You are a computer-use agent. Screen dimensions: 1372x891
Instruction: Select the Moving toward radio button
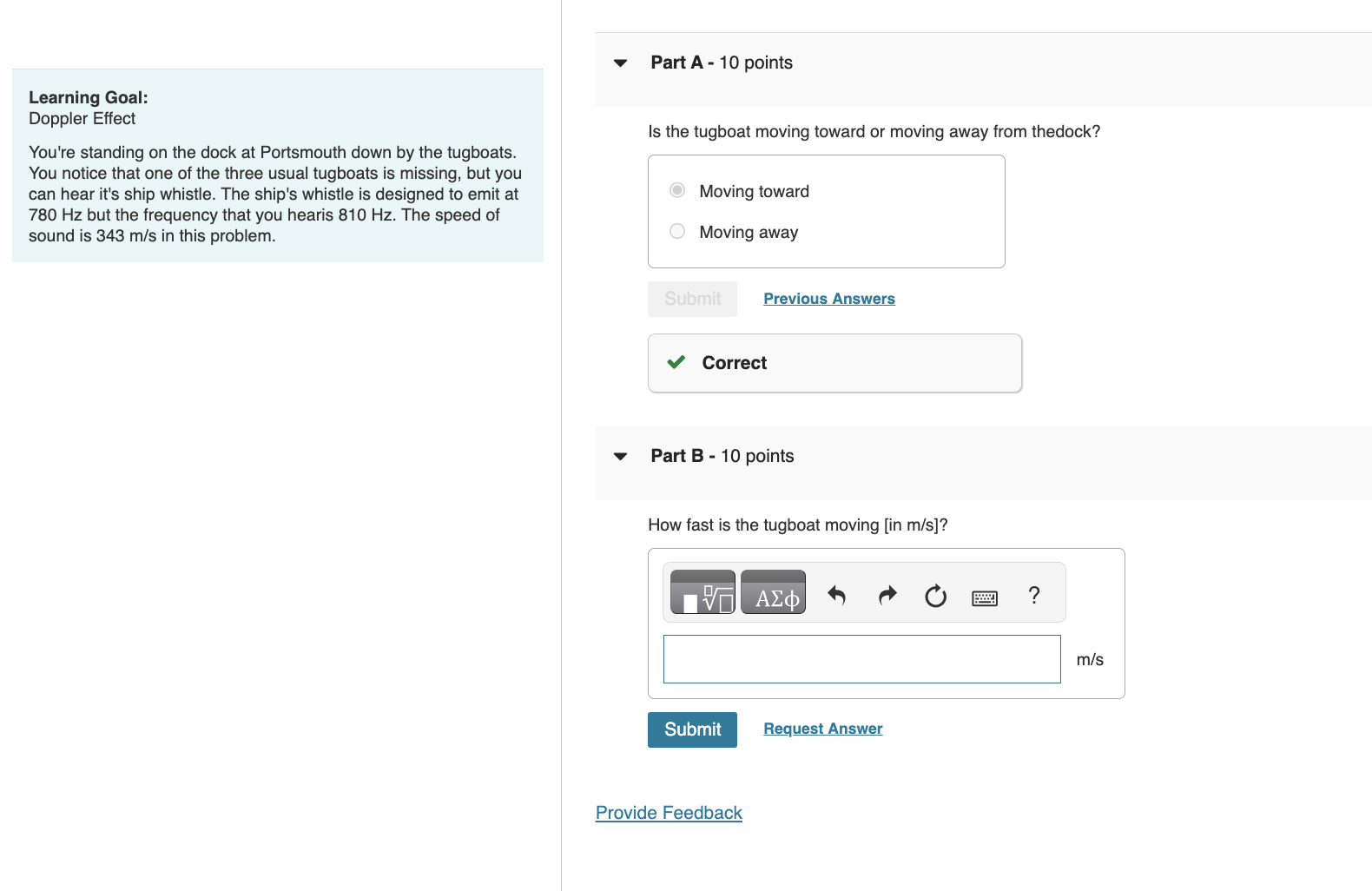[676, 190]
